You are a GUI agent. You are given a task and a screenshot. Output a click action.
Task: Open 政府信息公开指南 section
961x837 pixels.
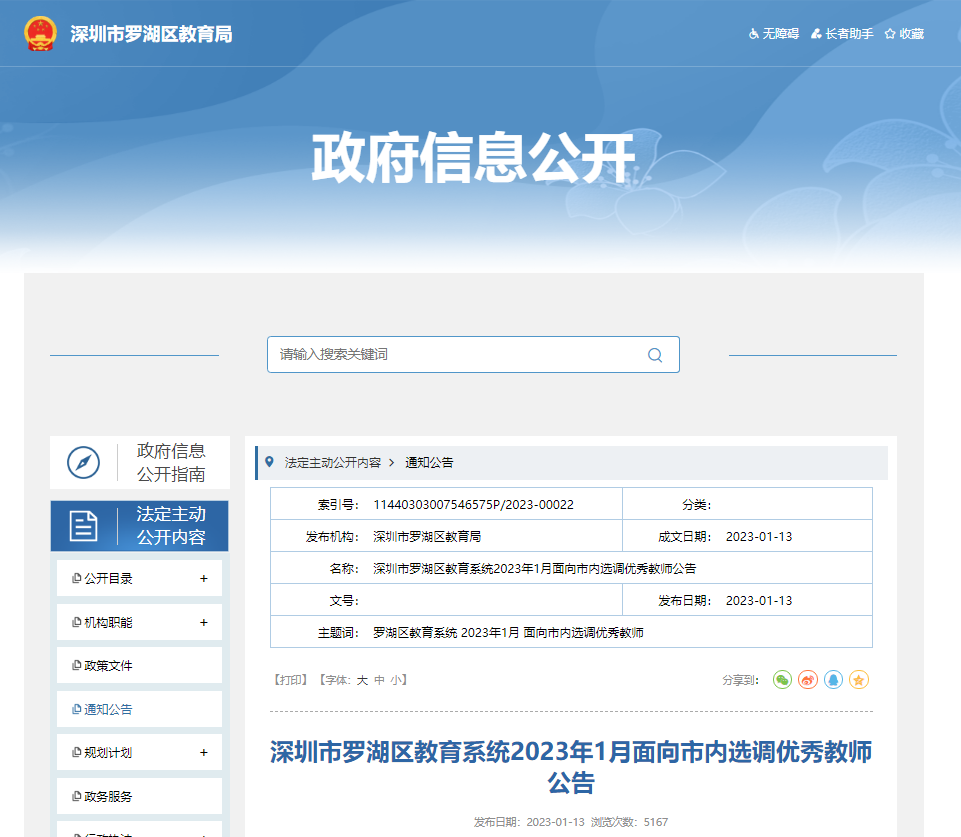click(x=140, y=463)
